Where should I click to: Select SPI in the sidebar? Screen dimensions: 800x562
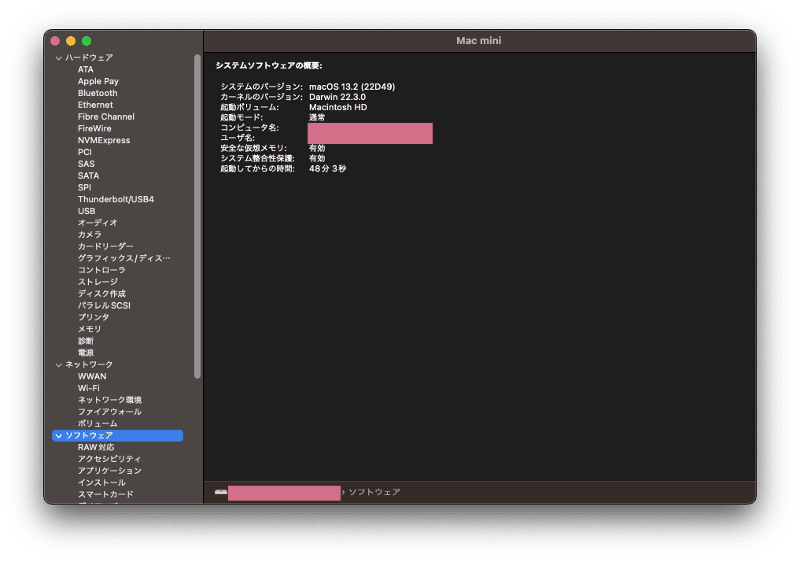click(x=85, y=187)
